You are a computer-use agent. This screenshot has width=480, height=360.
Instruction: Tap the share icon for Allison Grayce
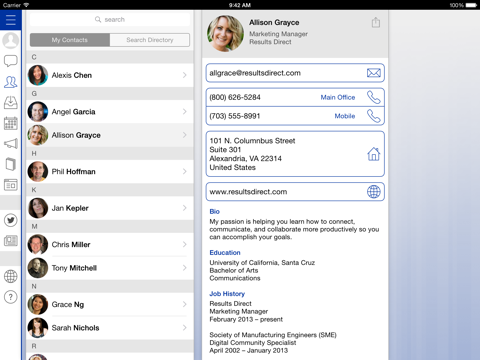tap(376, 22)
